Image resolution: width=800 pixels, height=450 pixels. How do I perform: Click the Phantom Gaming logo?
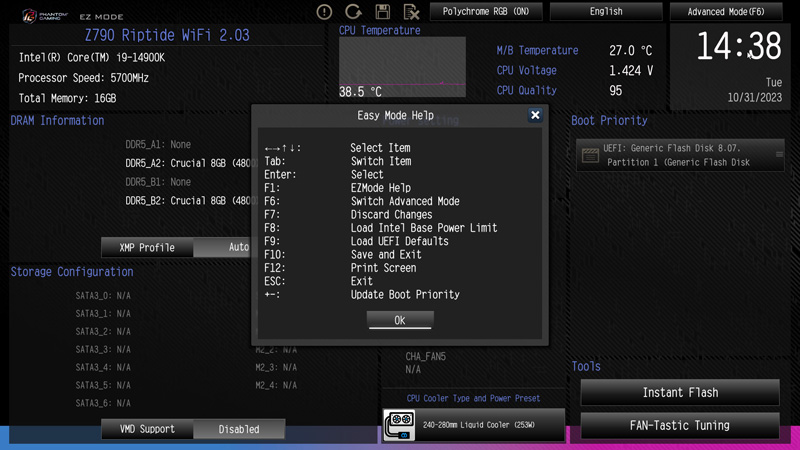45,16
